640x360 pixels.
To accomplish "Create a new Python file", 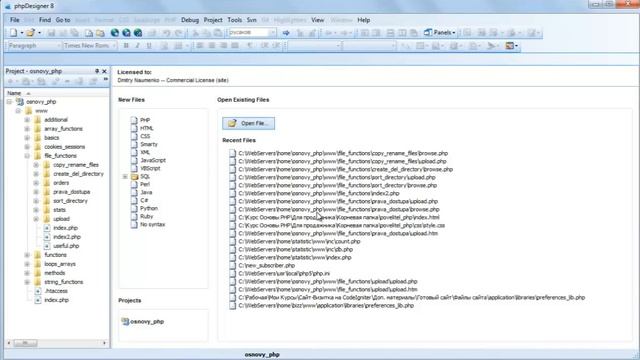I will point(149,208).
